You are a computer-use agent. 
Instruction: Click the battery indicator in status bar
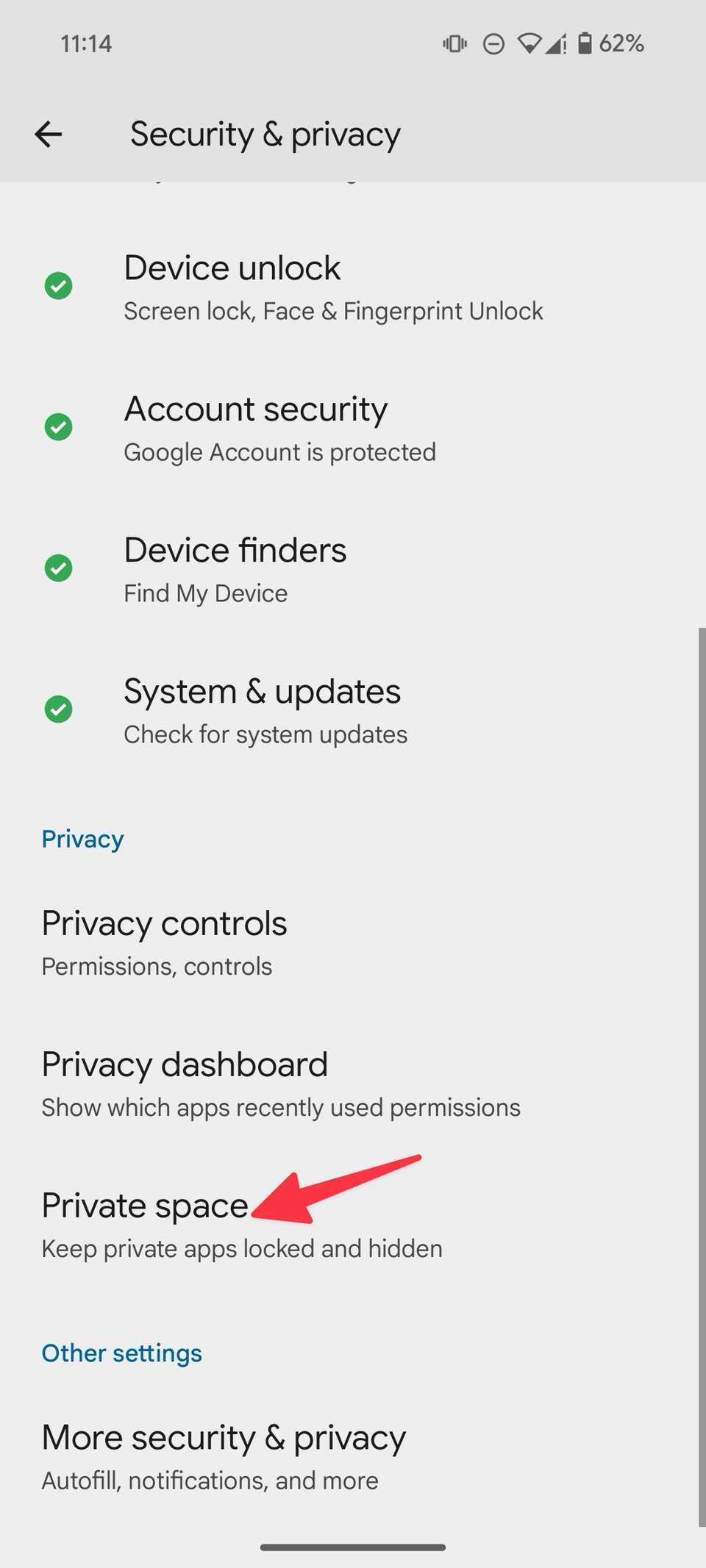[586, 43]
